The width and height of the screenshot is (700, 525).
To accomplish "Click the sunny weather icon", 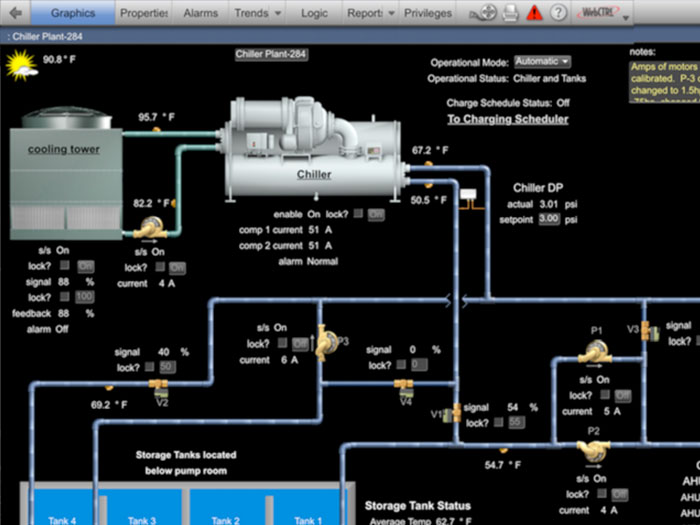I will coord(21,66).
